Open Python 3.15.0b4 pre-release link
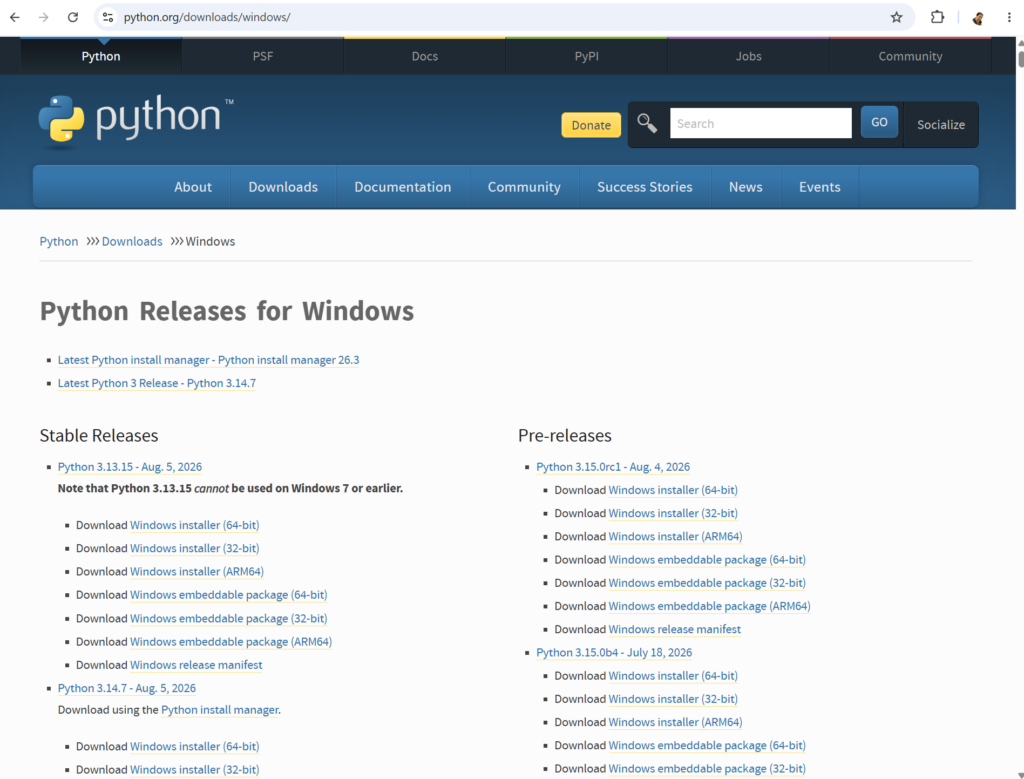Screen dimensions: 1024x779 click(x=614, y=652)
